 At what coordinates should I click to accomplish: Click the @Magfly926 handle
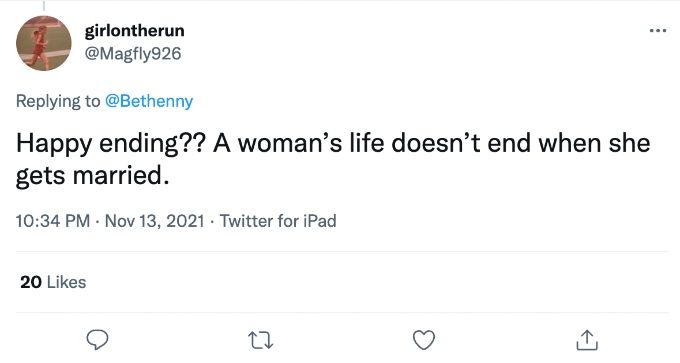click(133, 54)
